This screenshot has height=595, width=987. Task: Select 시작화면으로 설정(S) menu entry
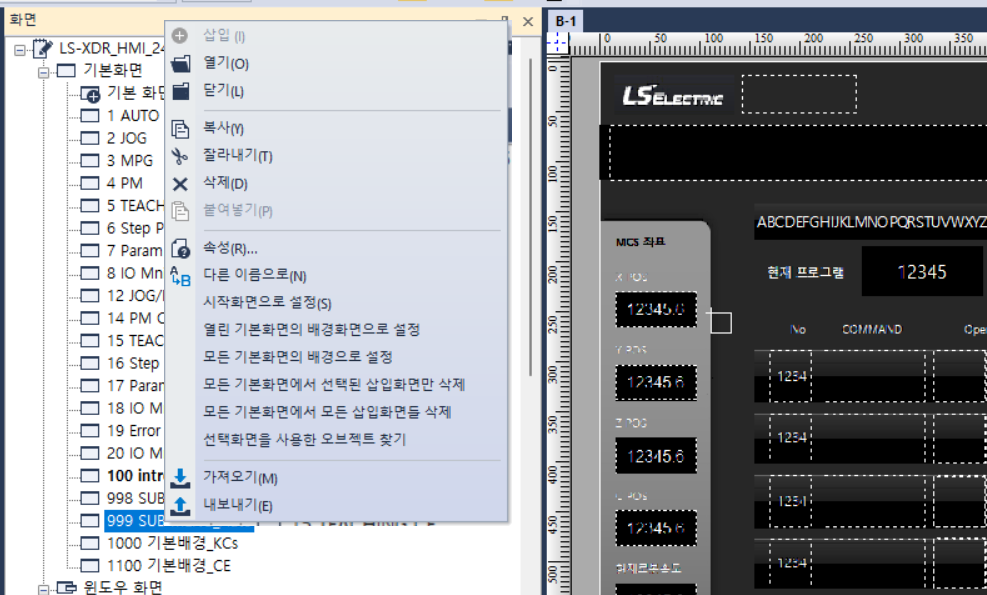tap(268, 303)
